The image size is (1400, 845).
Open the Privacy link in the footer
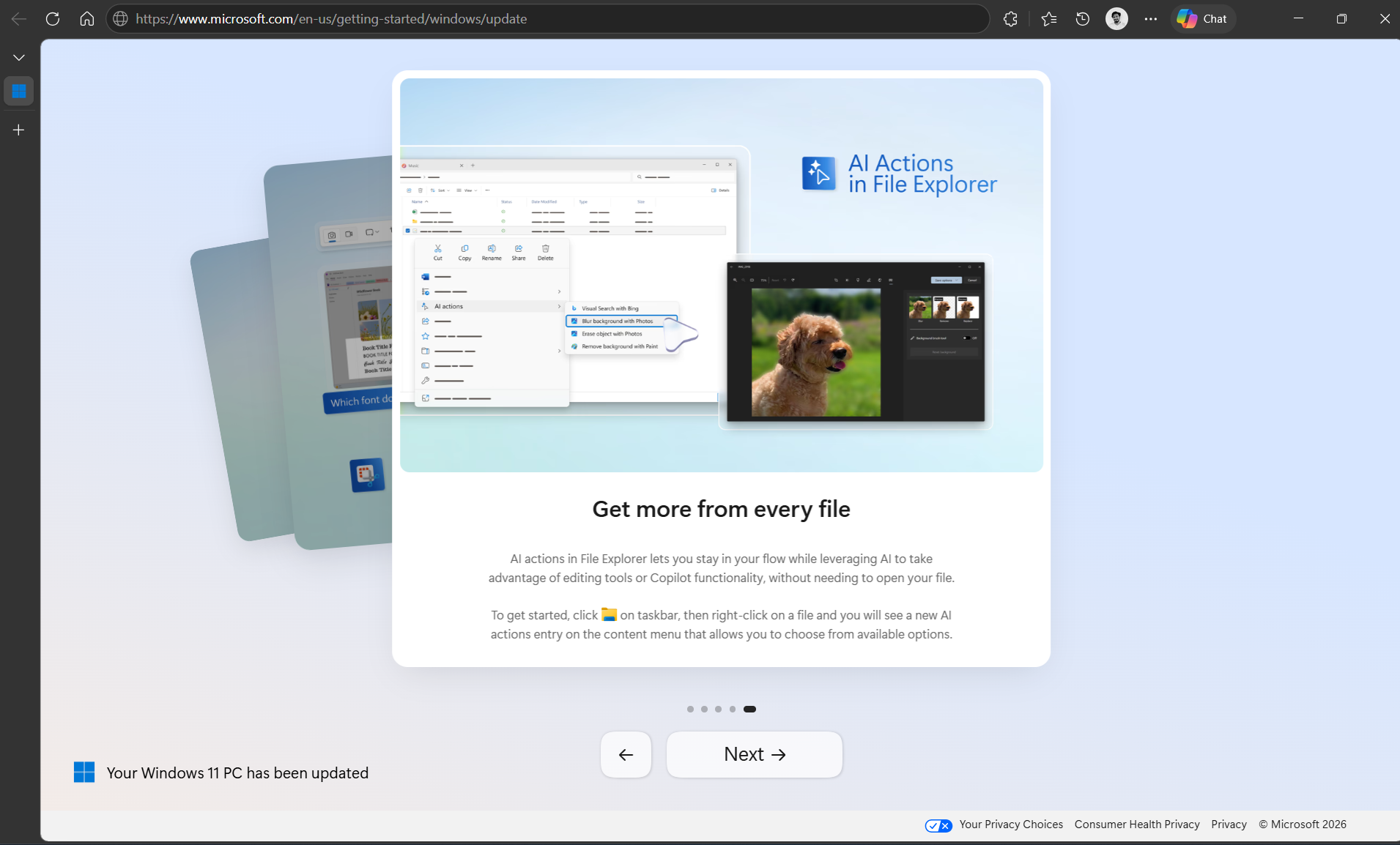(x=1227, y=824)
